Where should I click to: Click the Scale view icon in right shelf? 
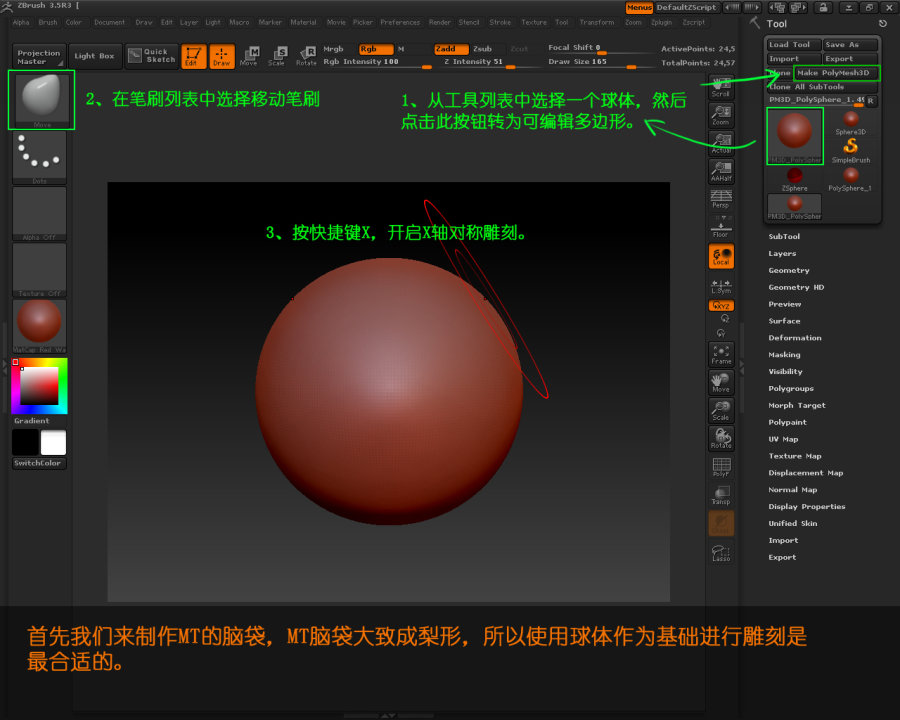(721, 411)
